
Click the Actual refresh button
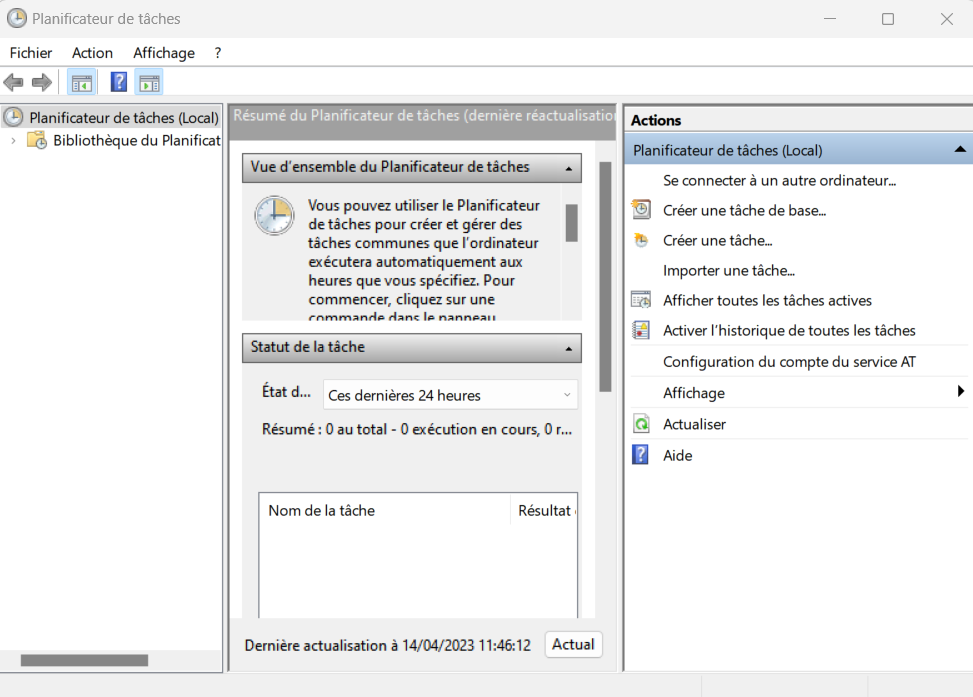pos(573,645)
